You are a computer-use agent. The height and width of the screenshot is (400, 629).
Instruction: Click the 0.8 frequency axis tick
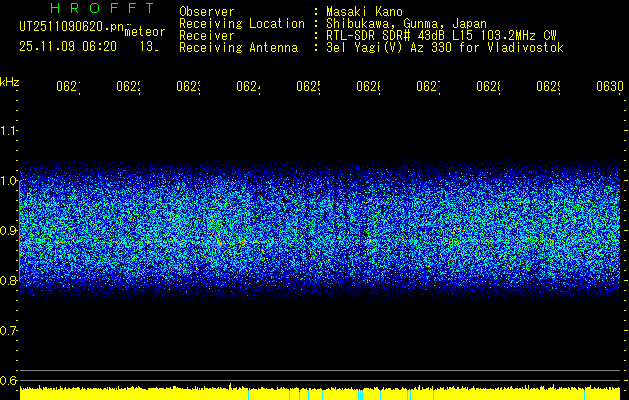tap(9, 281)
